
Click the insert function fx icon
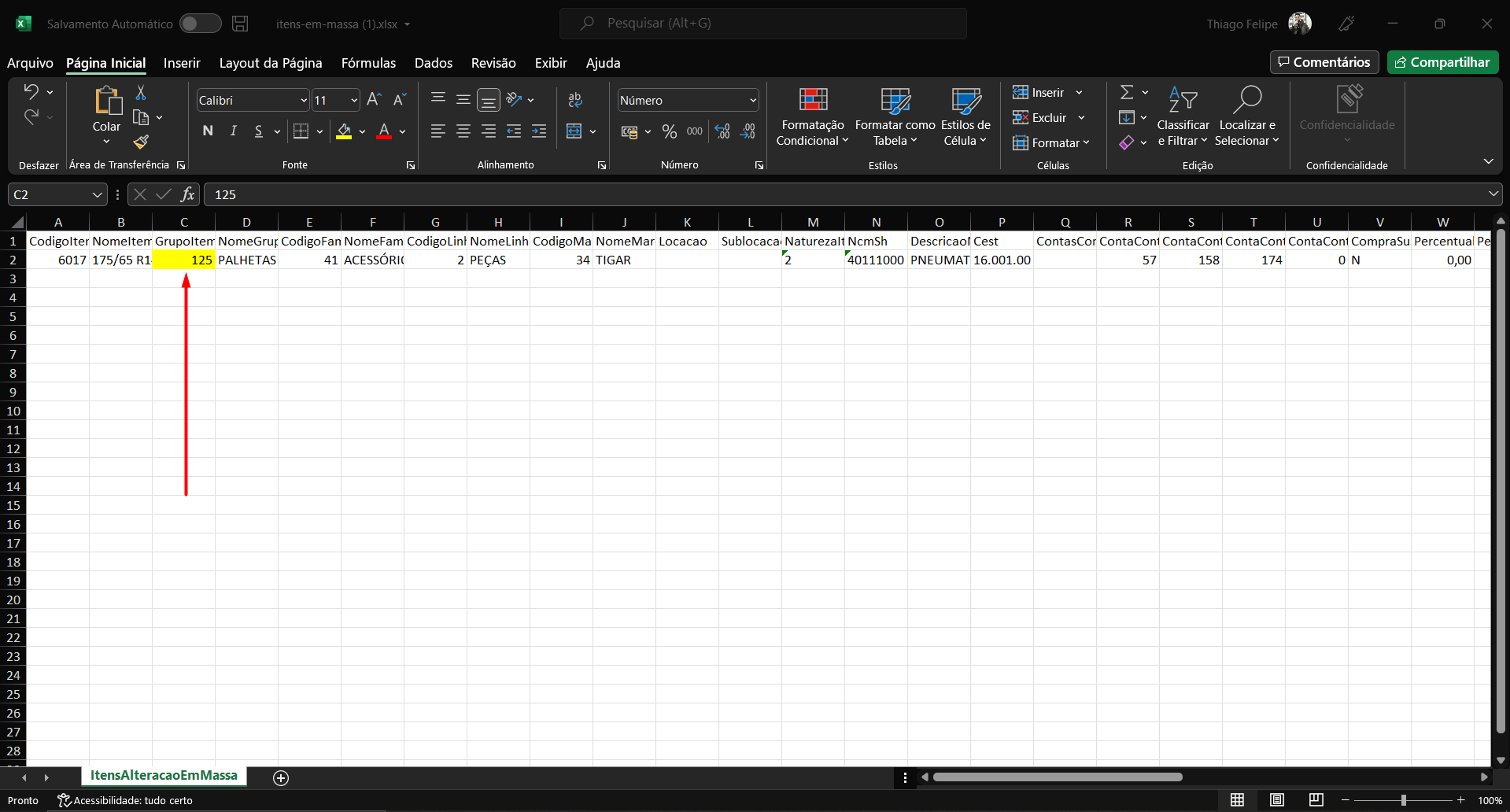tap(187, 194)
